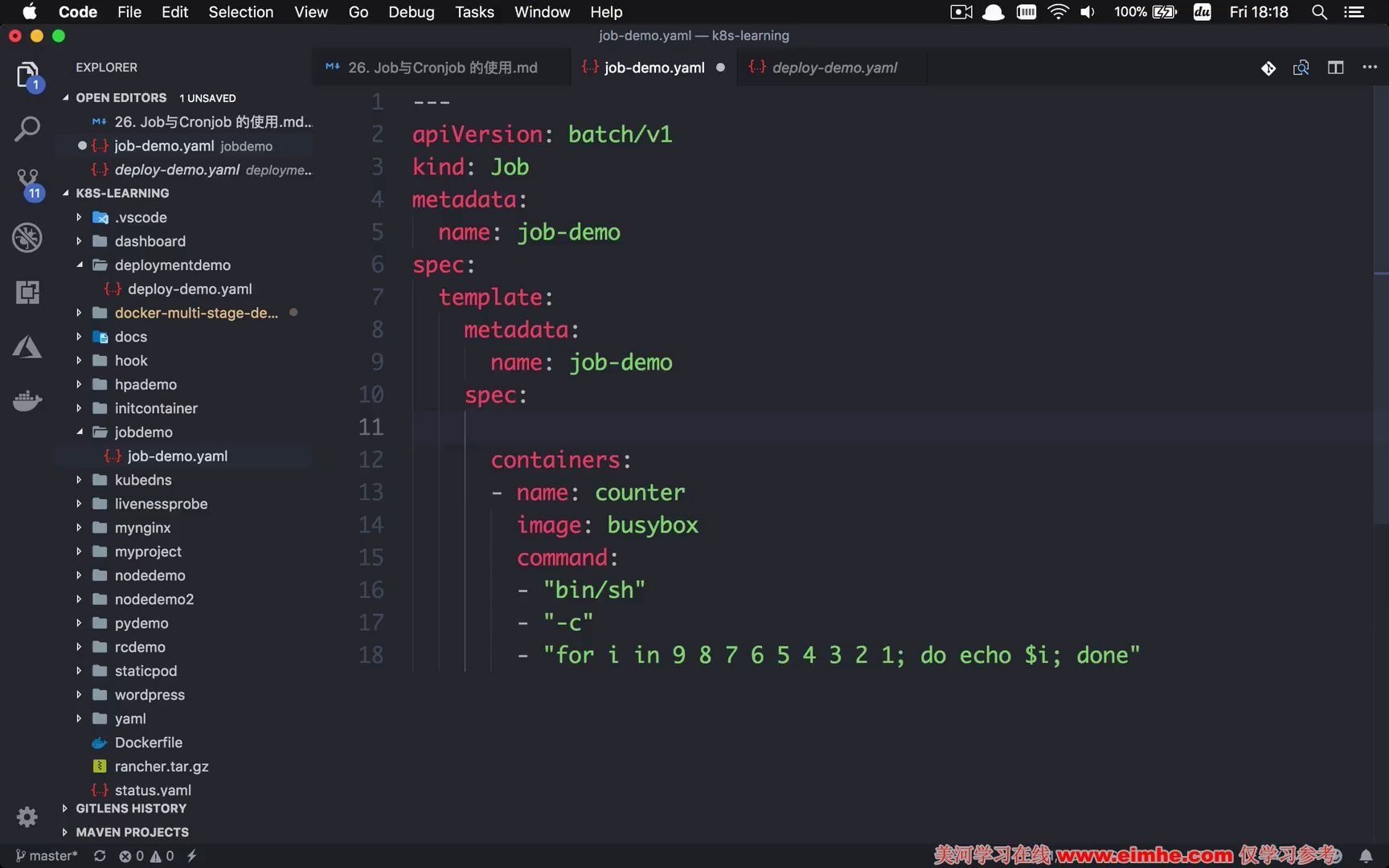1389x868 pixels.
Task: Click the editor vertical scrollbar
Action: pos(1381,305)
